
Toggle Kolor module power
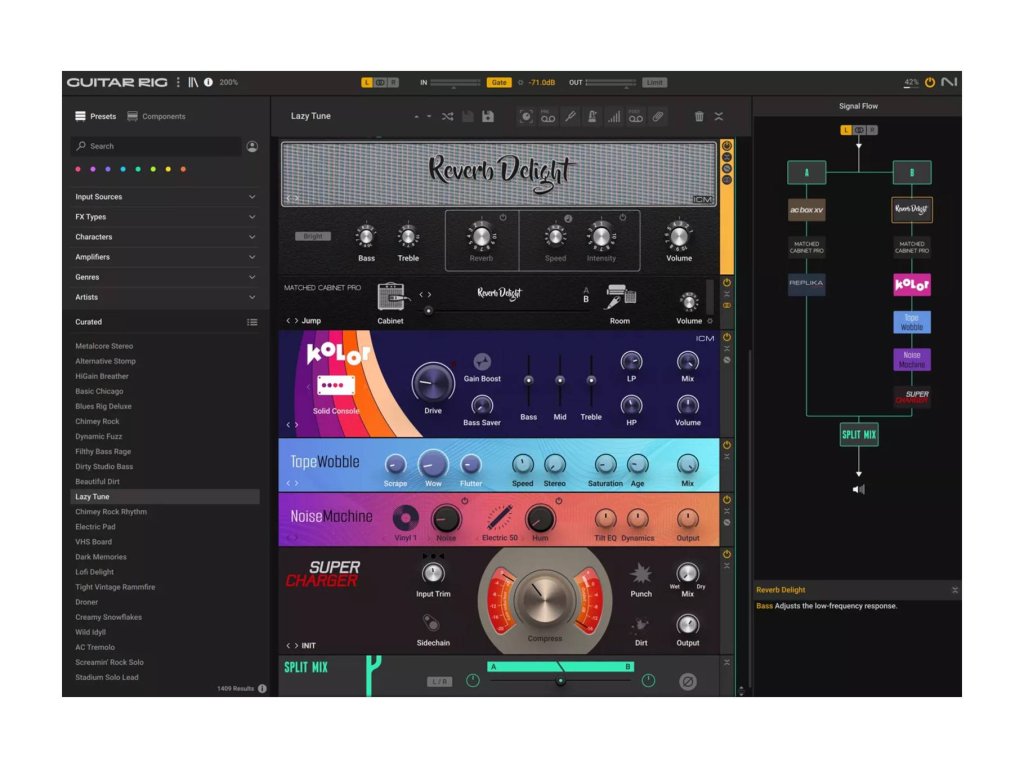(727, 338)
